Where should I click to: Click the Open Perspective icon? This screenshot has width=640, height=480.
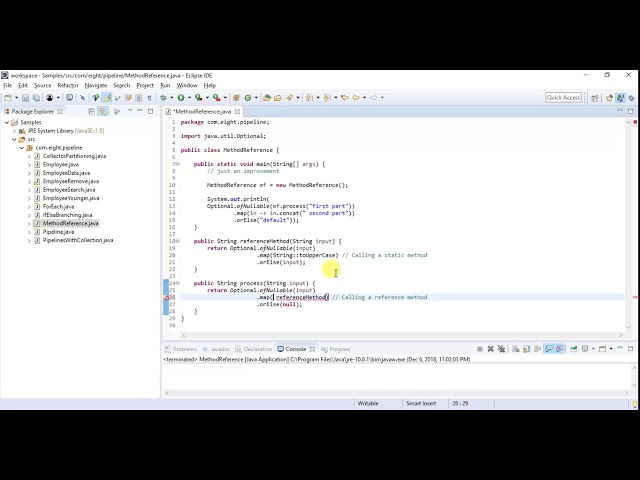click(595, 98)
